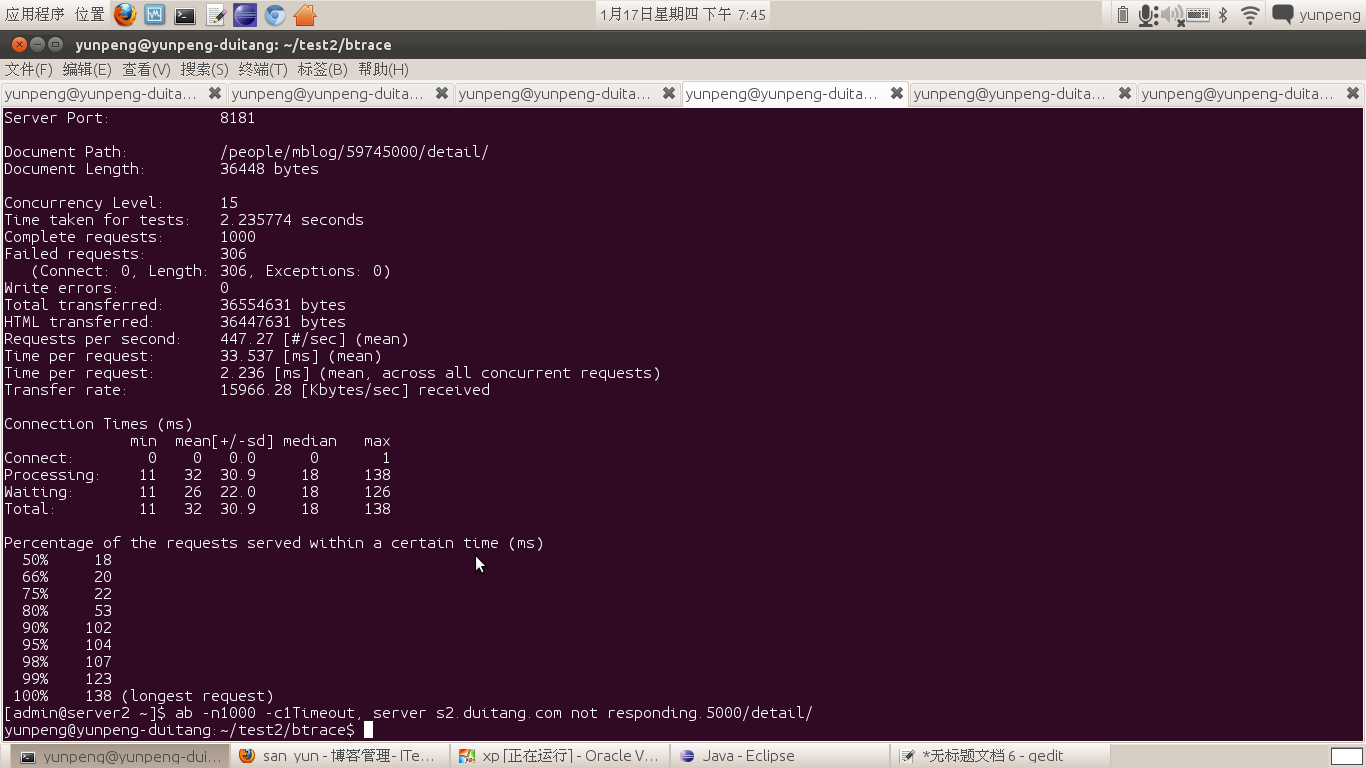Click the "(longest request)" text
The width and height of the screenshot is (1366, 768).
pos(197,696)
